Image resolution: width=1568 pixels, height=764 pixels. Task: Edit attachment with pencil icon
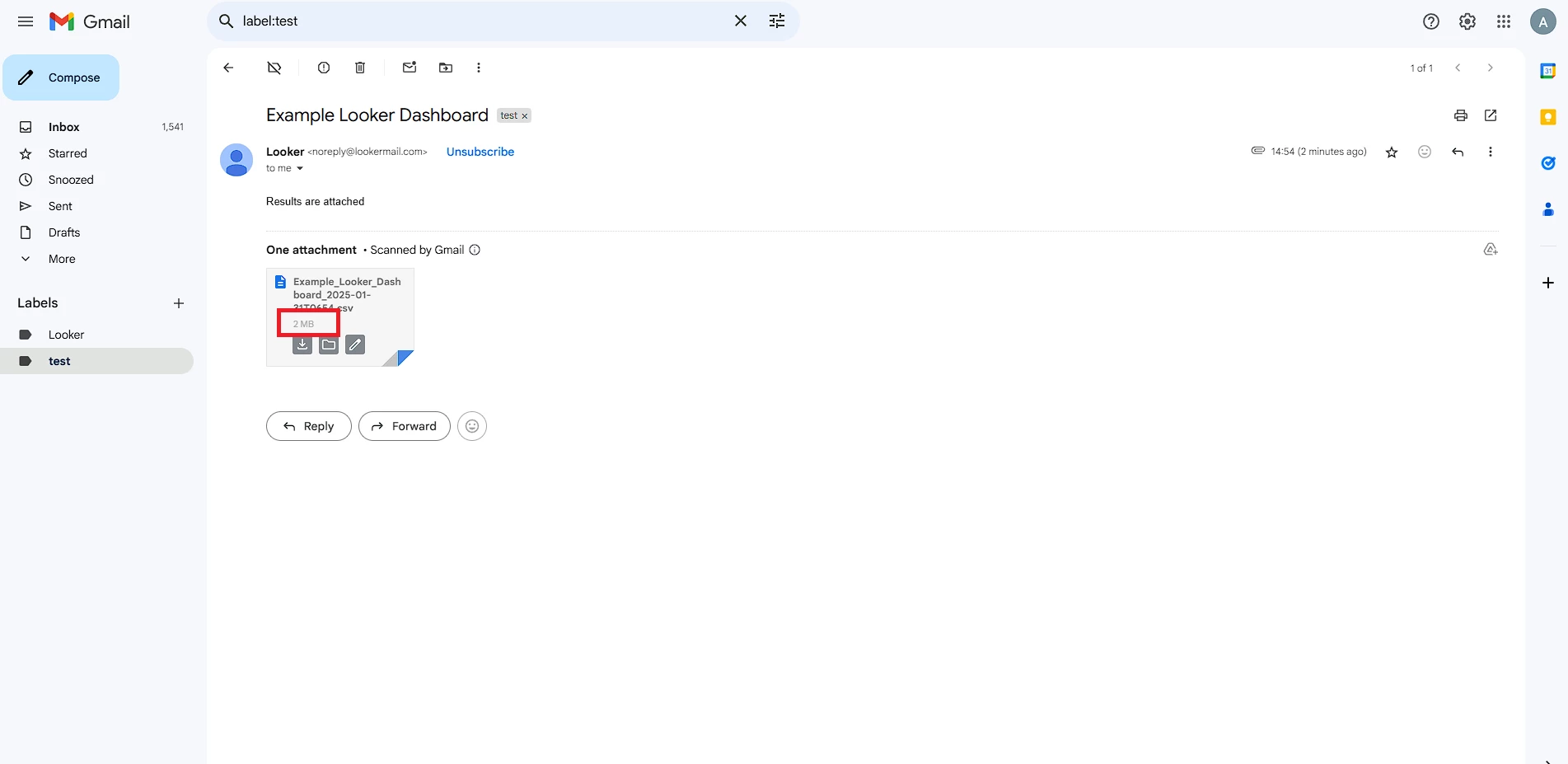[x=355, y=345]
